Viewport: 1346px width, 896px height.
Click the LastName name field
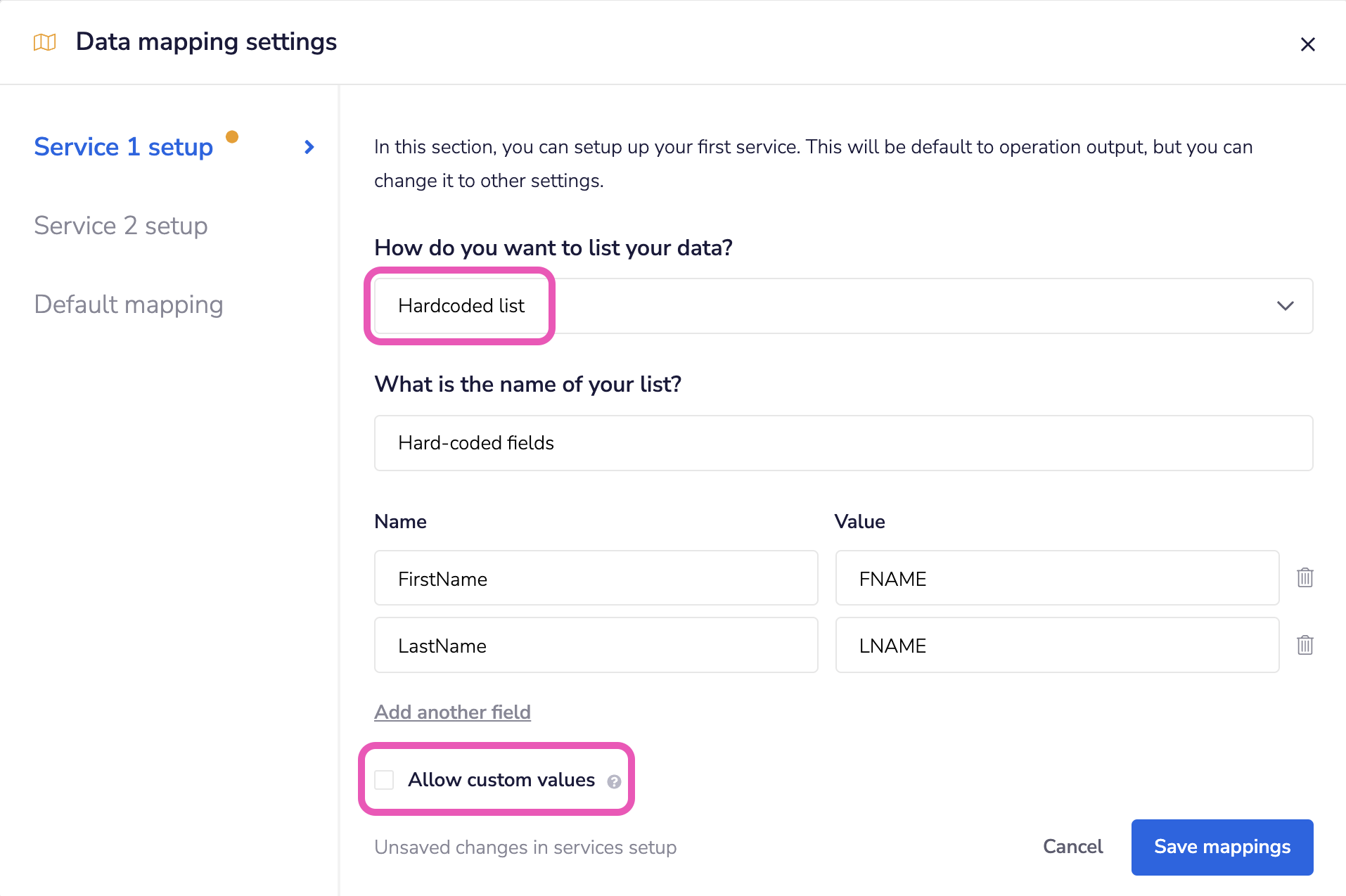pyautogui.click(x=595, y=645)
